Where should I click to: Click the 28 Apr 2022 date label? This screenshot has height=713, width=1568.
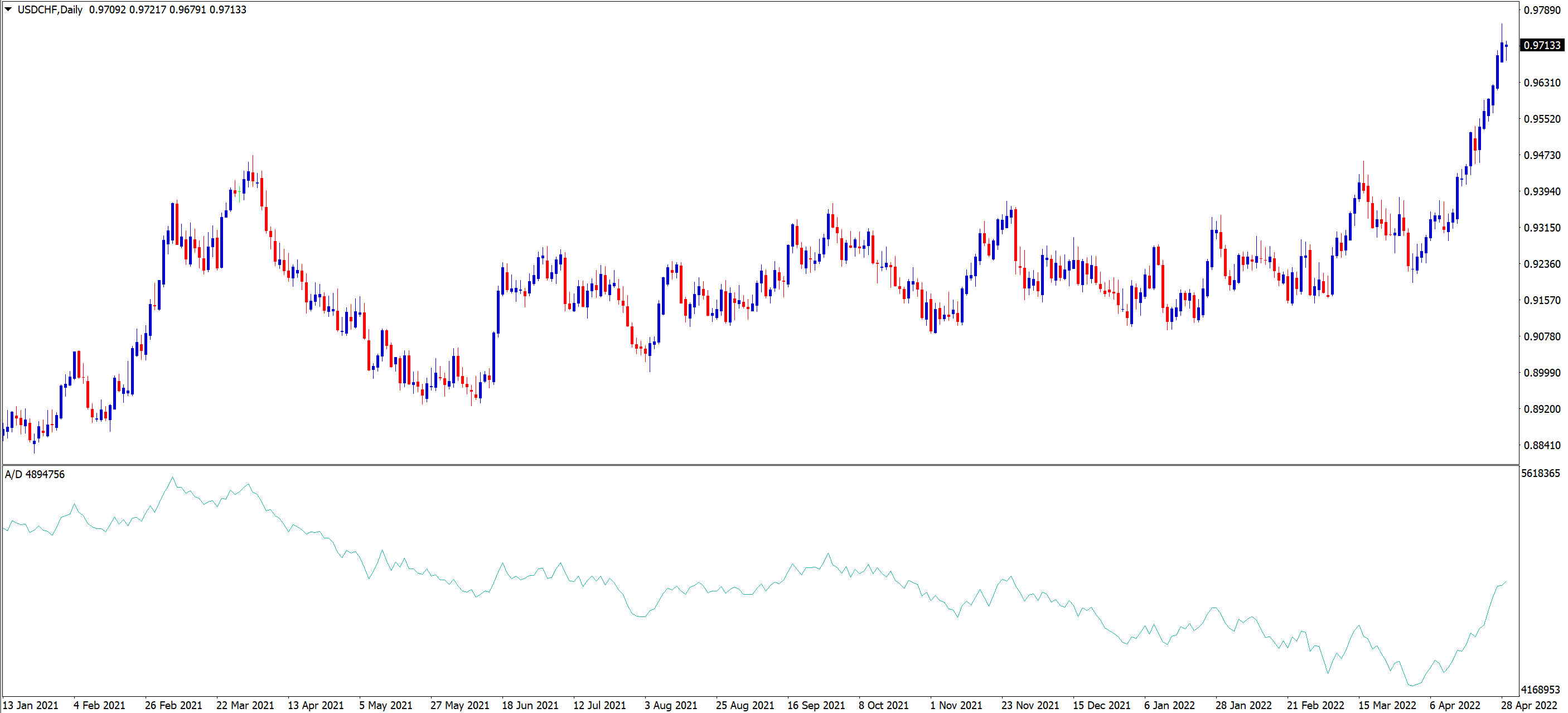click(1528, 705)
